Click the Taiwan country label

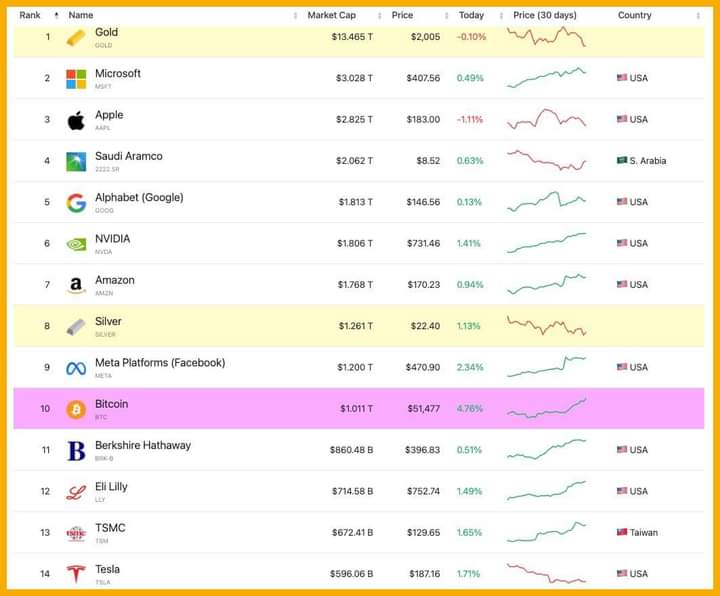(643, 533)
